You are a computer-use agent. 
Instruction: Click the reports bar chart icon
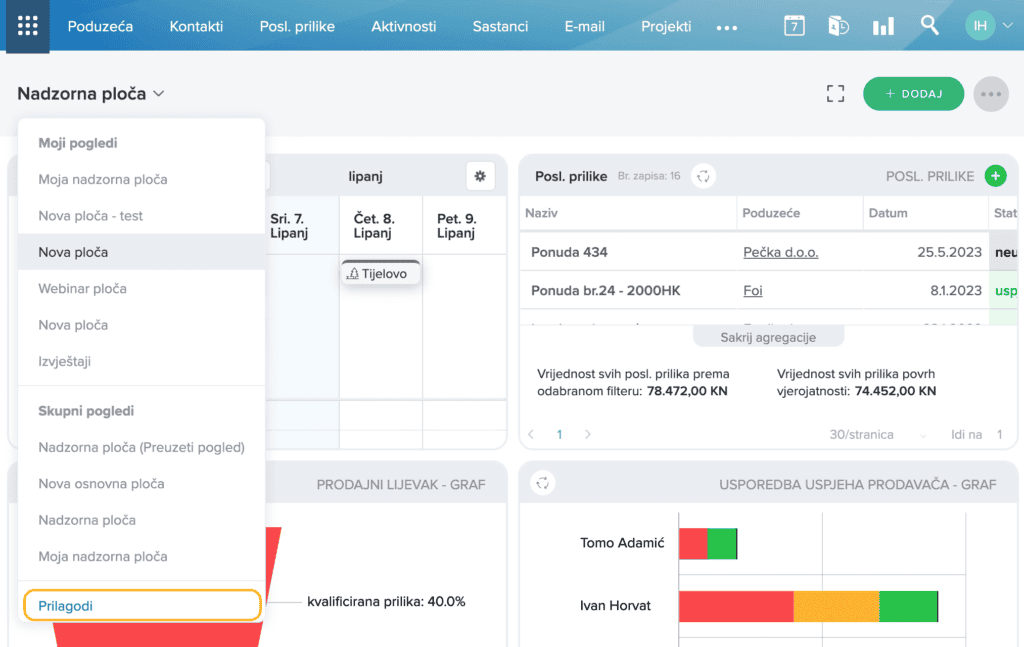[883, 27]
